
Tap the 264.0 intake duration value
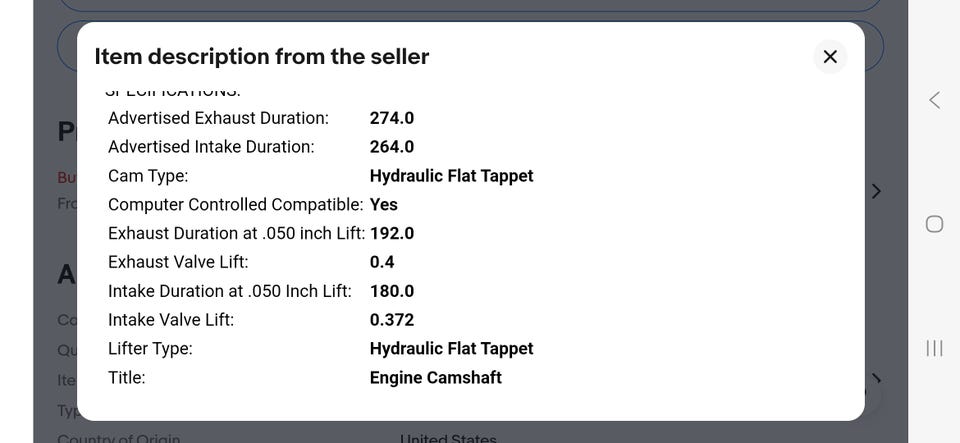pos(392,147)
